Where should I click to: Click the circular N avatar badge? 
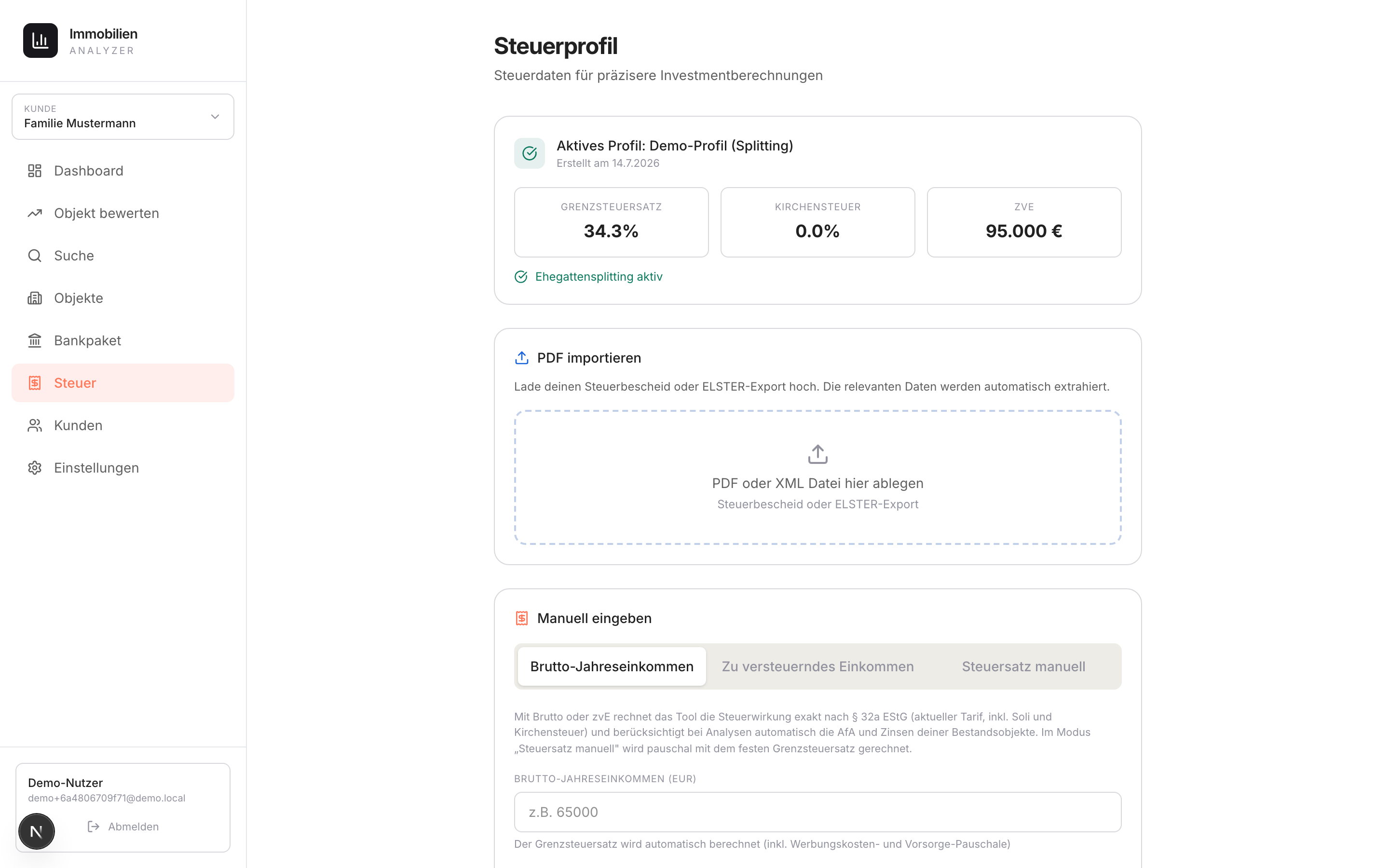point(37,831)
